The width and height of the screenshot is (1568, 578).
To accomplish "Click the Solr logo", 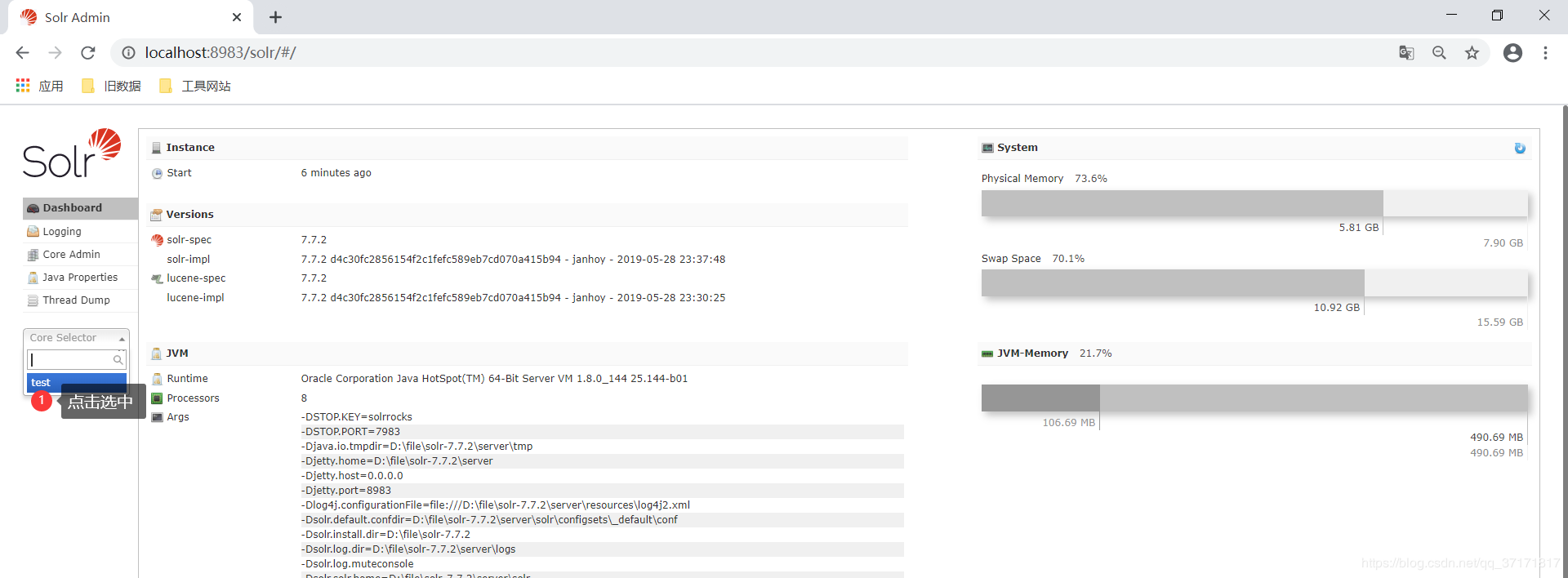I will click(72, 153).
